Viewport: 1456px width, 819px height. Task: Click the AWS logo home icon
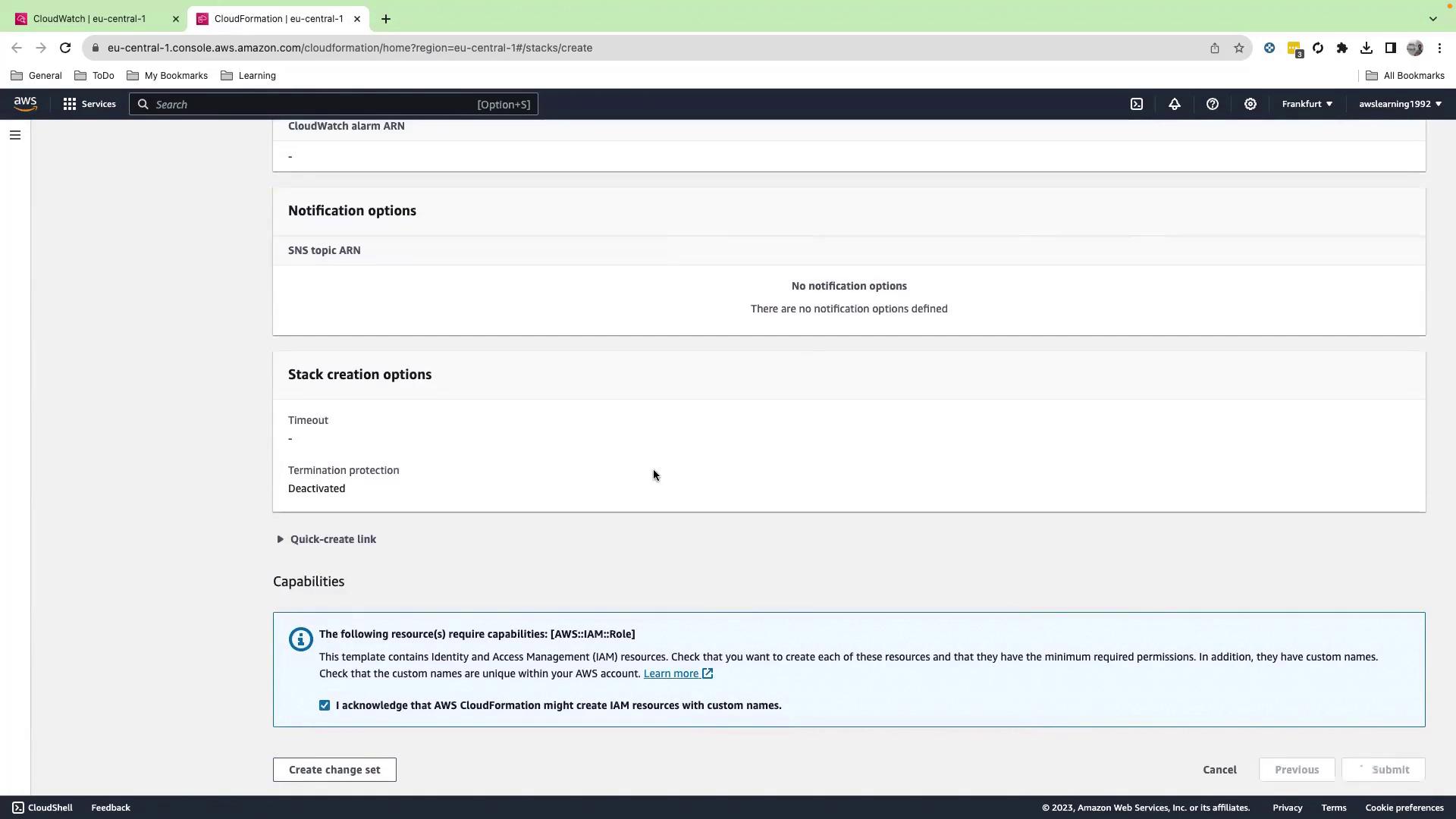(x=25, y=104)
